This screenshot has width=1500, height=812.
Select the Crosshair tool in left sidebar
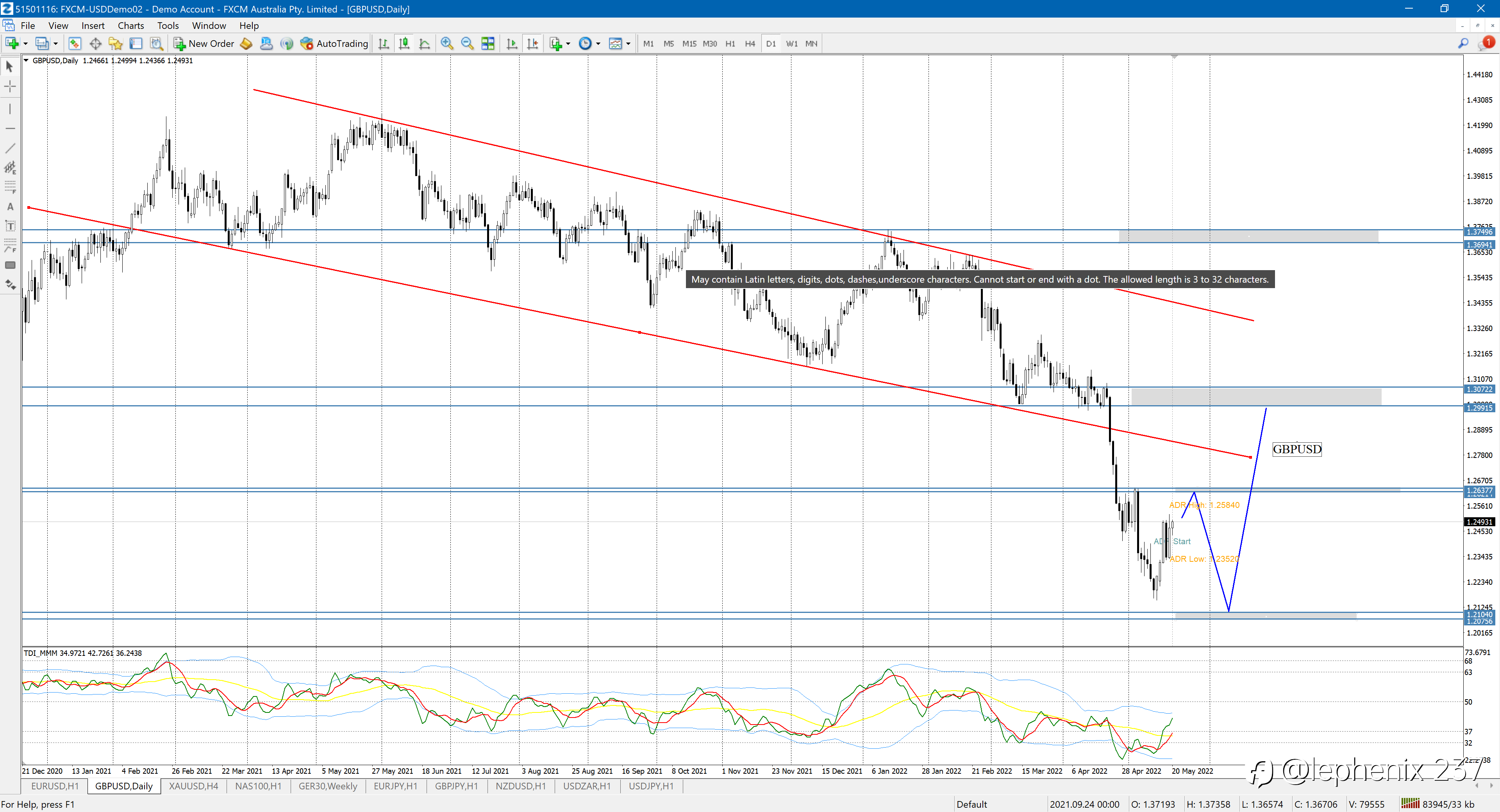10,87
